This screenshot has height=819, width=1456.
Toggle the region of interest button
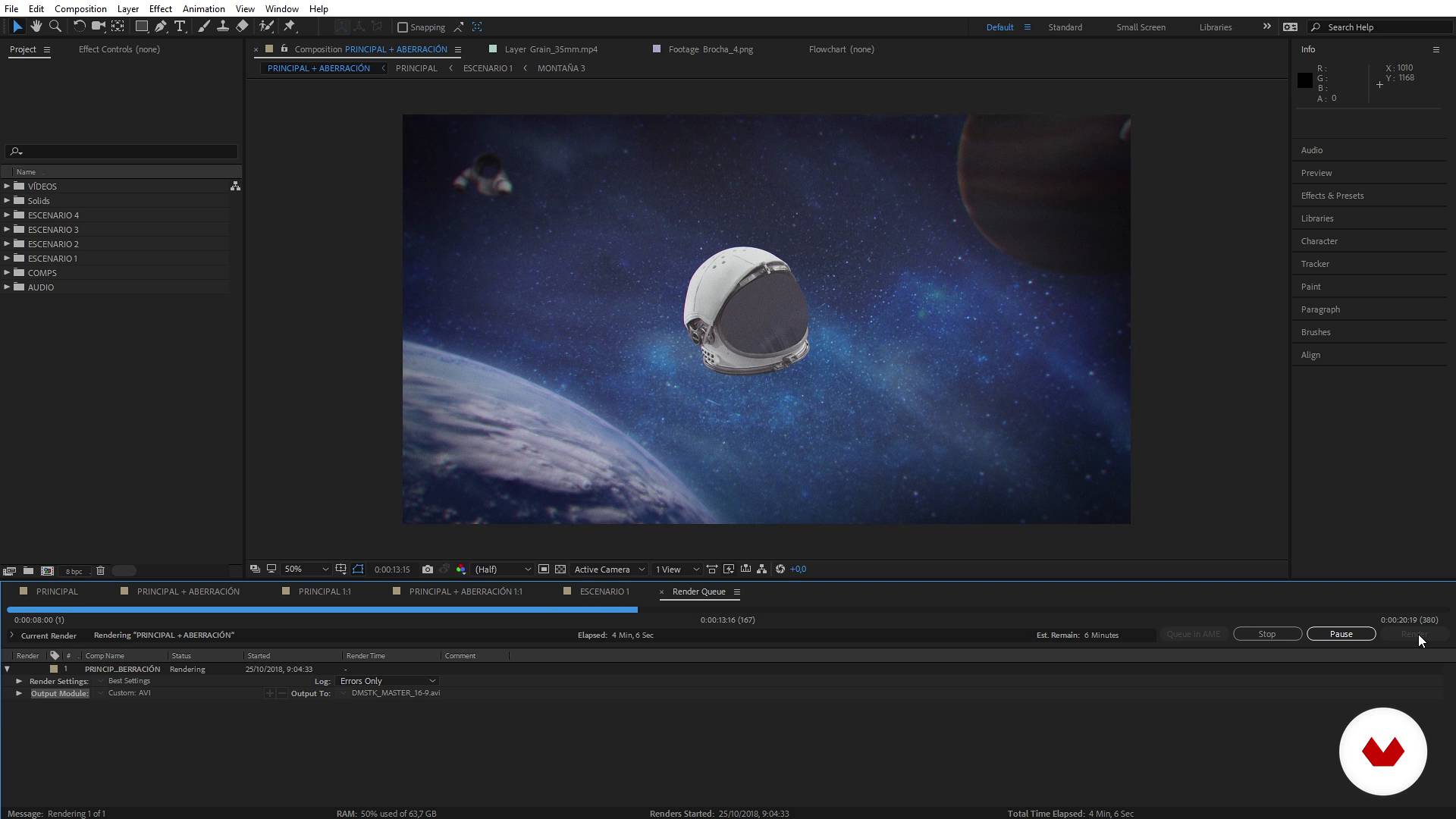tap(544, 570)
